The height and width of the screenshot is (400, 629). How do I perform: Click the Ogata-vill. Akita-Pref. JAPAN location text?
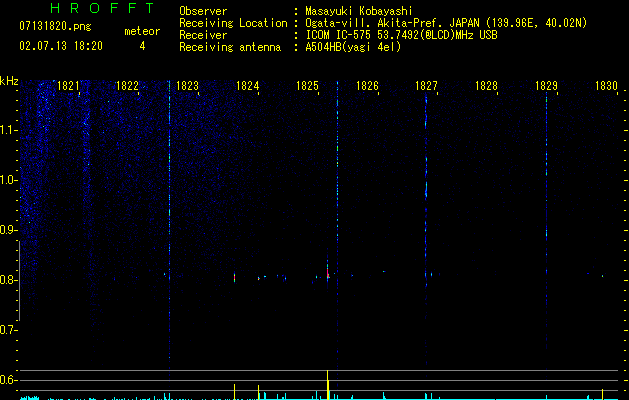click(446, 23)
